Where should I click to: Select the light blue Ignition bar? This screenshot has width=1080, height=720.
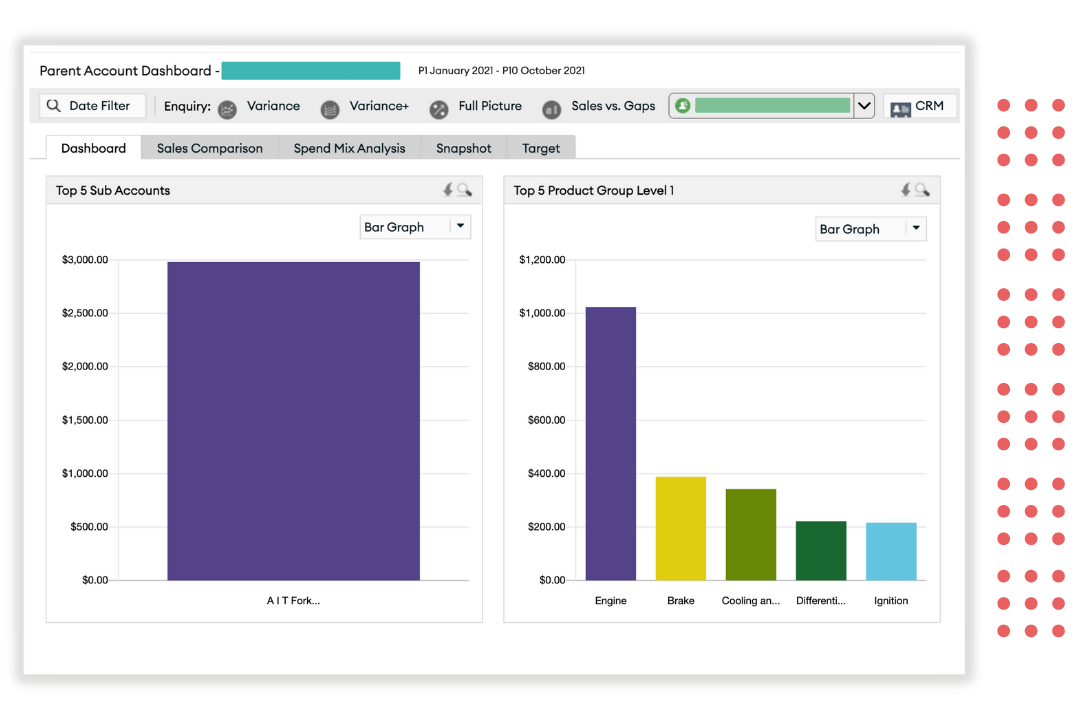pos(891,551)
